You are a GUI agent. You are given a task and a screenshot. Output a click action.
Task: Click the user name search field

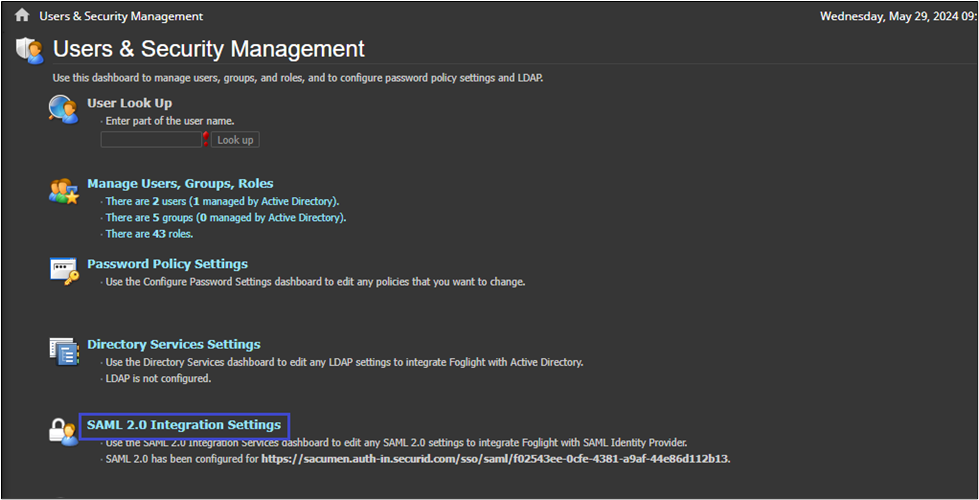[150, 140]
